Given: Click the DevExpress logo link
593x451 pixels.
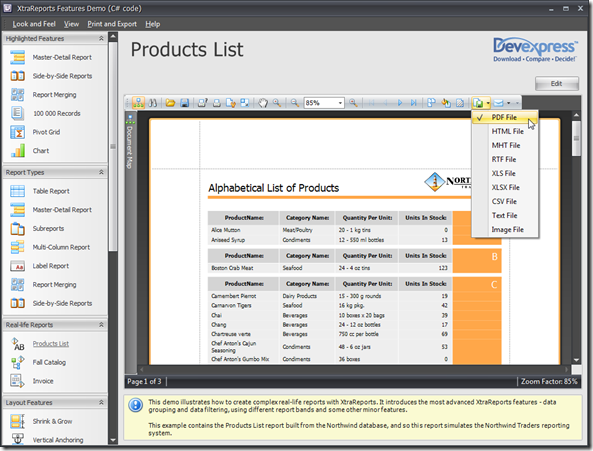Looking at the screenshot, I should [x=535, y=50].
